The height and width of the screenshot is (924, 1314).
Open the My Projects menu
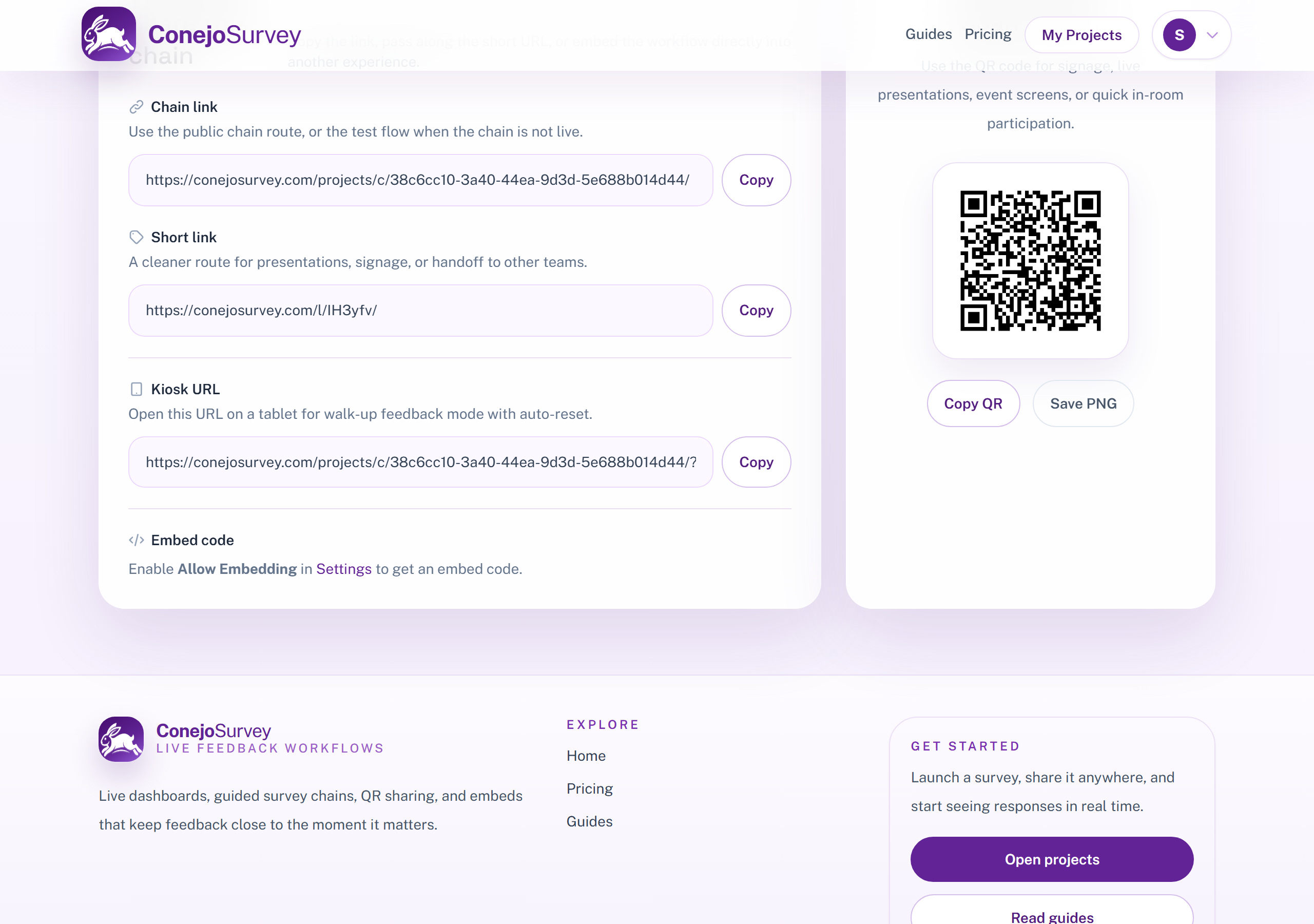(x=1081, y=35)
